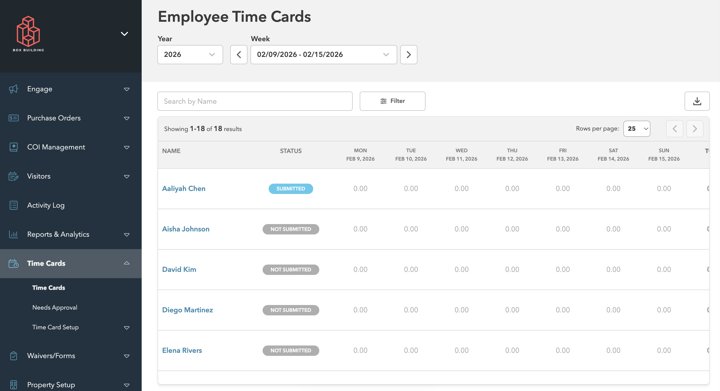The image size is (720, 391).
Task: Select Needs Approval submenu item
Action: coord(55,307)
